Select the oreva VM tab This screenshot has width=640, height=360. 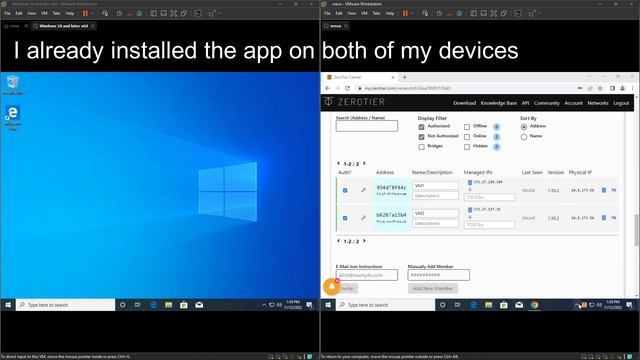[x=336, y=26]
